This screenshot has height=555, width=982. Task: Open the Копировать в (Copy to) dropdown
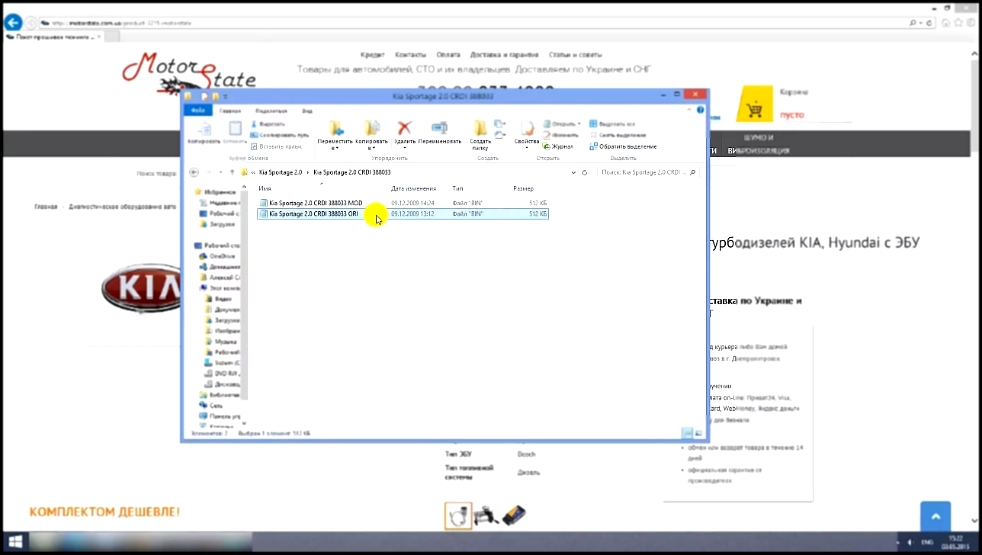[371, 135]
